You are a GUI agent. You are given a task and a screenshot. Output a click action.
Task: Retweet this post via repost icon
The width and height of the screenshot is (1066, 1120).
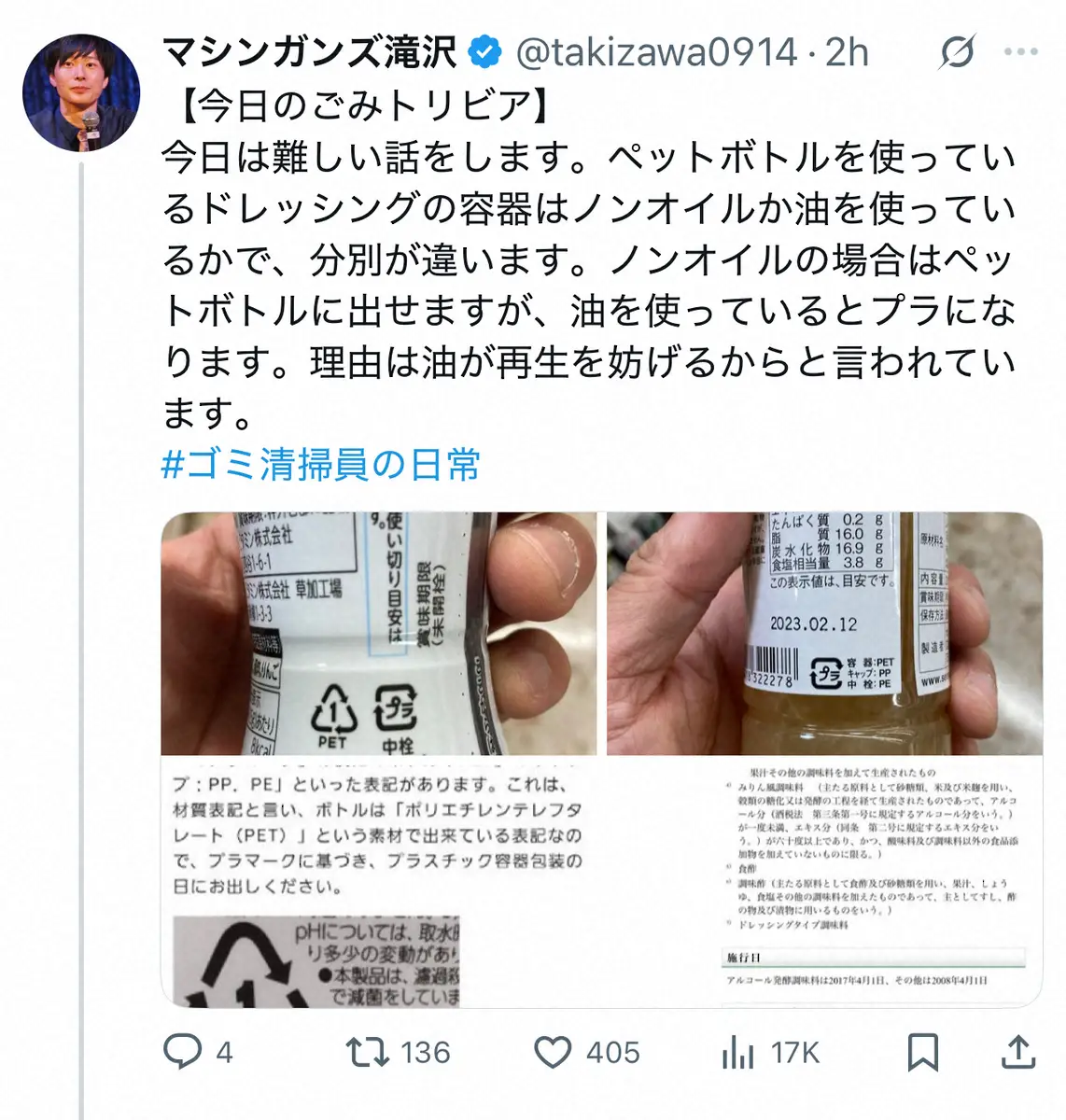click(367, 1052)
